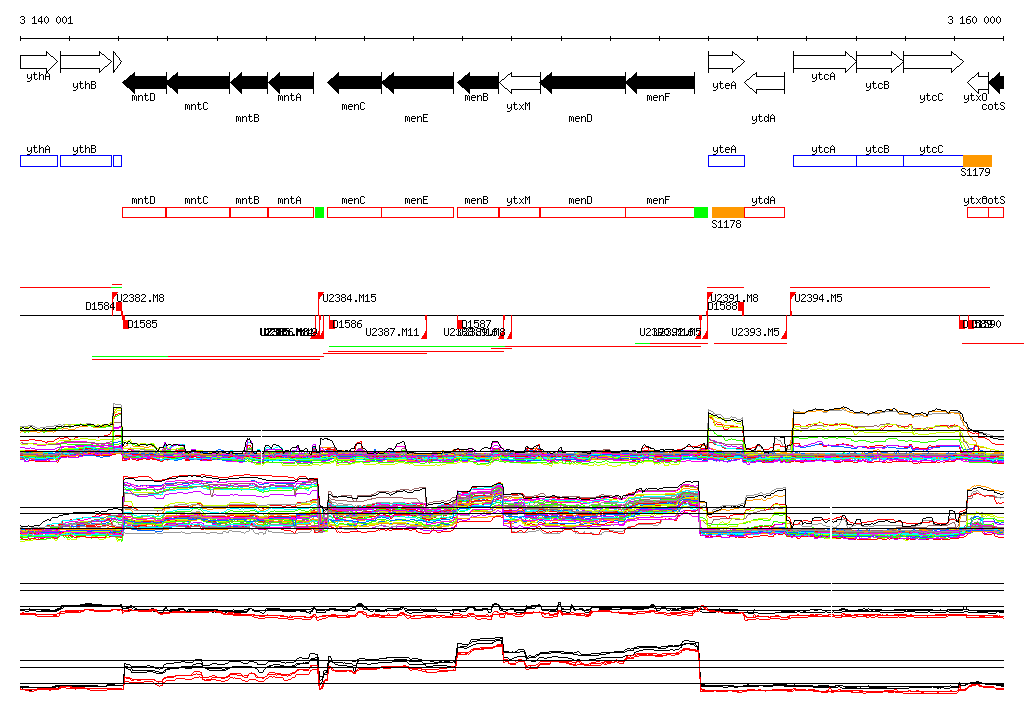The image size is (1024, 714).
Task: Select the white ytcB gene arrow
Action: (x=880, y=62)
